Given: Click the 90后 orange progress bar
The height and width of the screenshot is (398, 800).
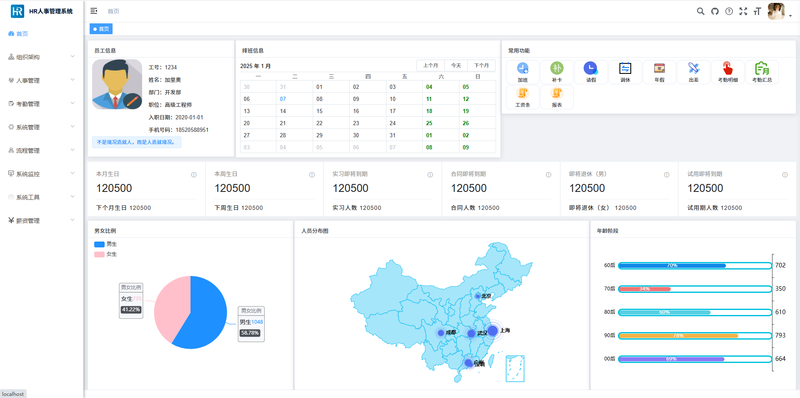Looking at the screenshot, I should (679, 336).
